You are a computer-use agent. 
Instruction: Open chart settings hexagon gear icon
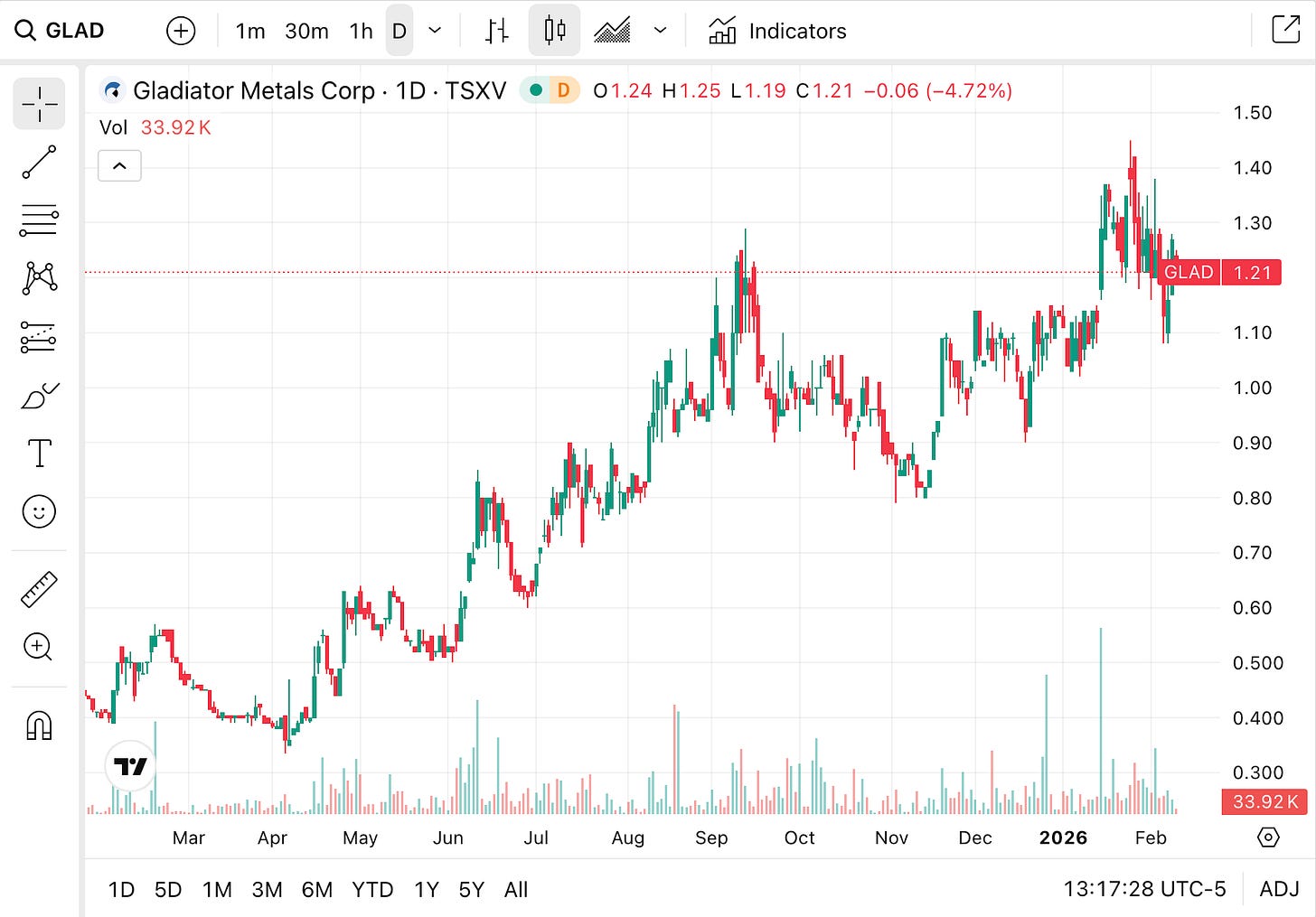coord(1268,837)
